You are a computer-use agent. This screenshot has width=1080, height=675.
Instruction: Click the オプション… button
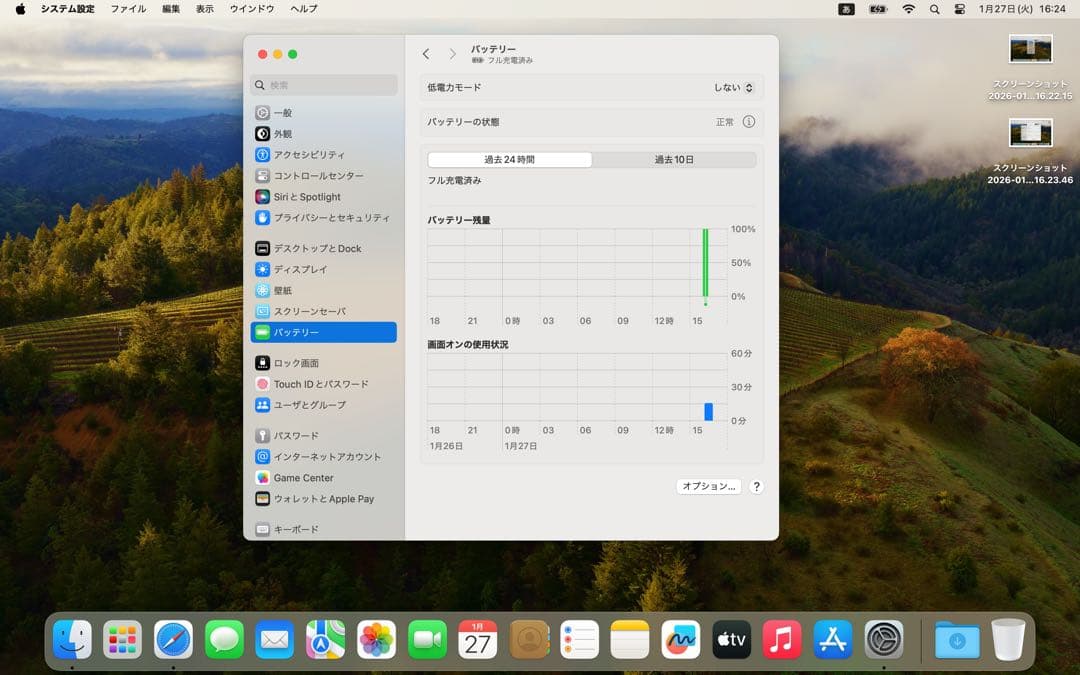[709, 486]
